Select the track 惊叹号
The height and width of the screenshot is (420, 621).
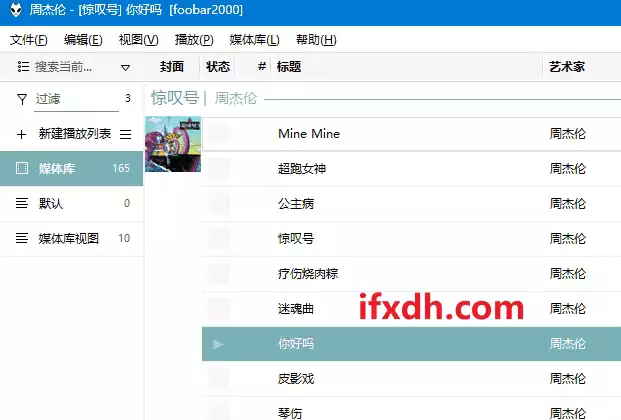411,239
